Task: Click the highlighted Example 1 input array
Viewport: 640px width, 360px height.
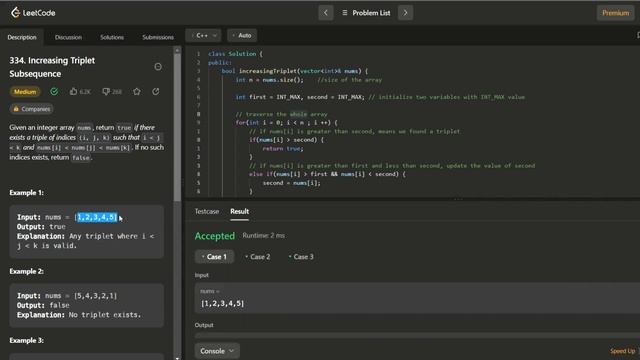Action: coord(97,217)
